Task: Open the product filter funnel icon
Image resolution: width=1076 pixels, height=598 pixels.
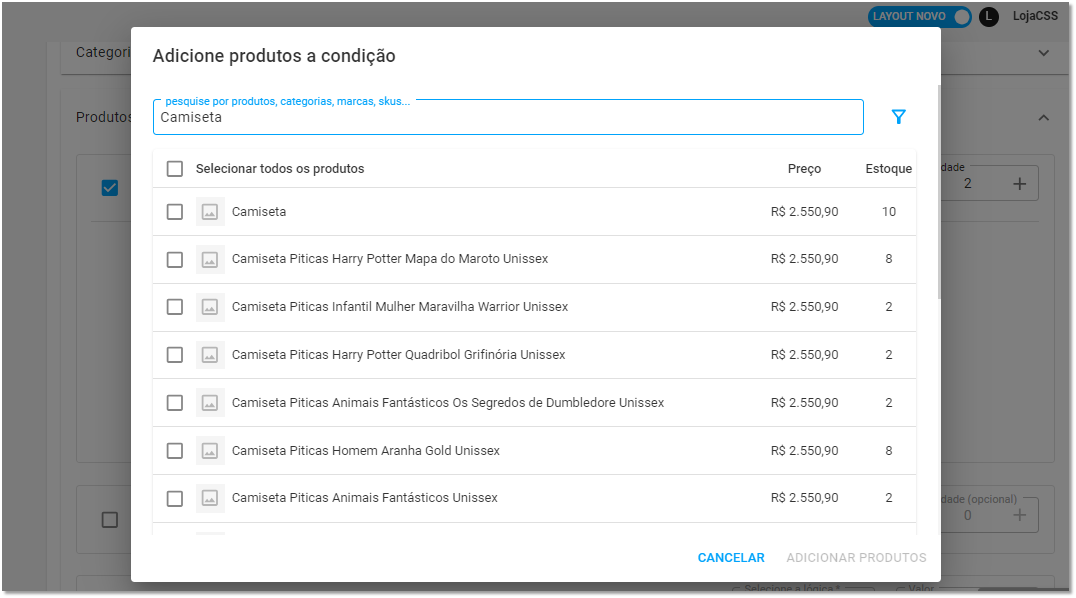Action: [x=898, y=117]
